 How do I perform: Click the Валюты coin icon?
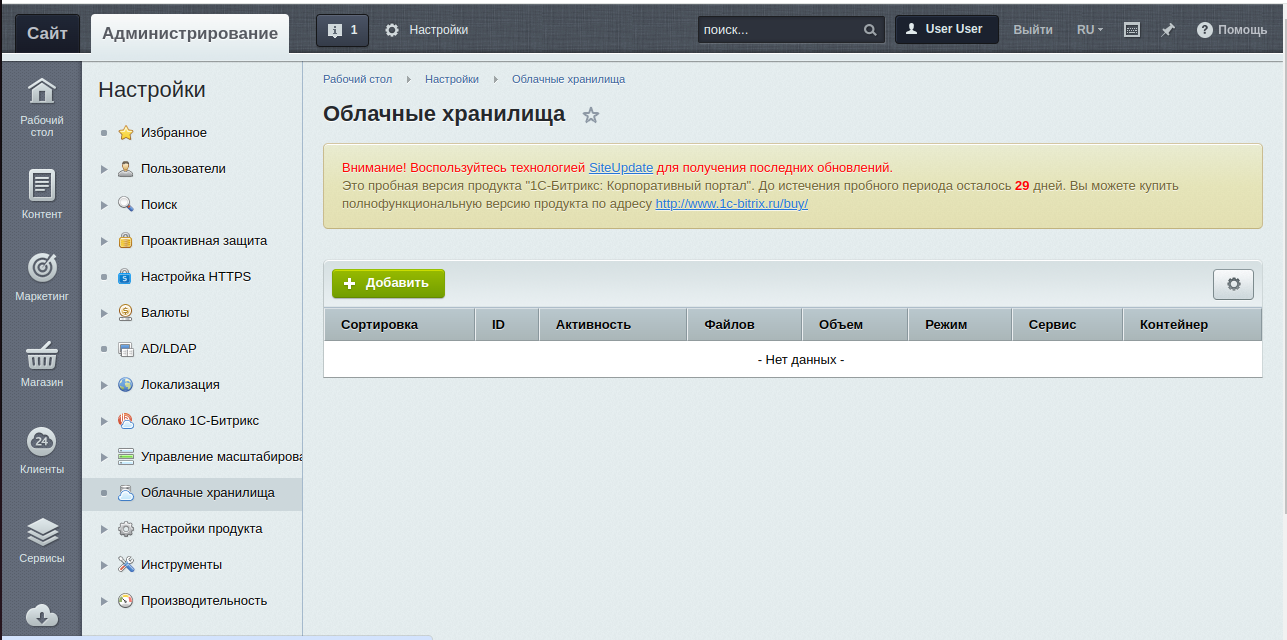pos(125,313)
